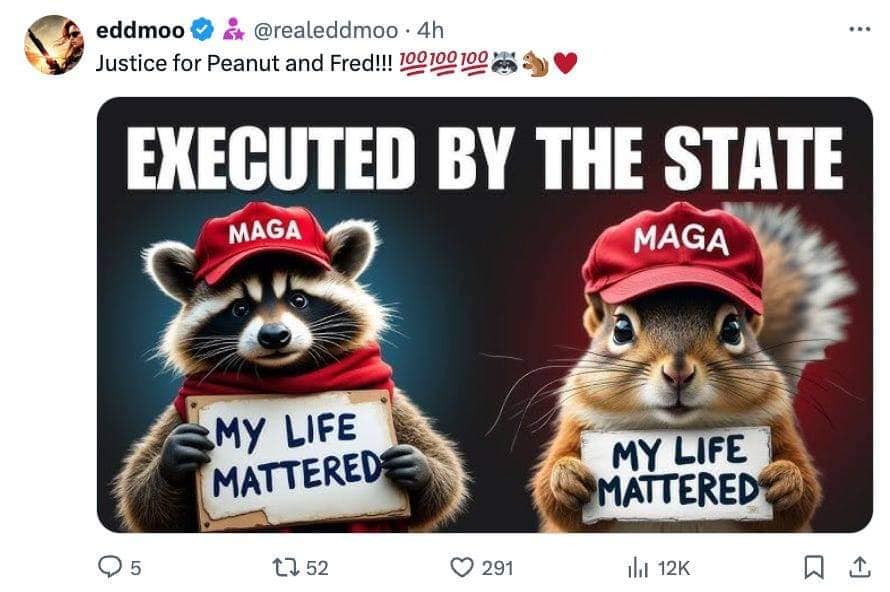Click the pink badge beside the verified checkmark
Image resolution: width=890 pixels, height=592 pixels.
coord(233,31)
